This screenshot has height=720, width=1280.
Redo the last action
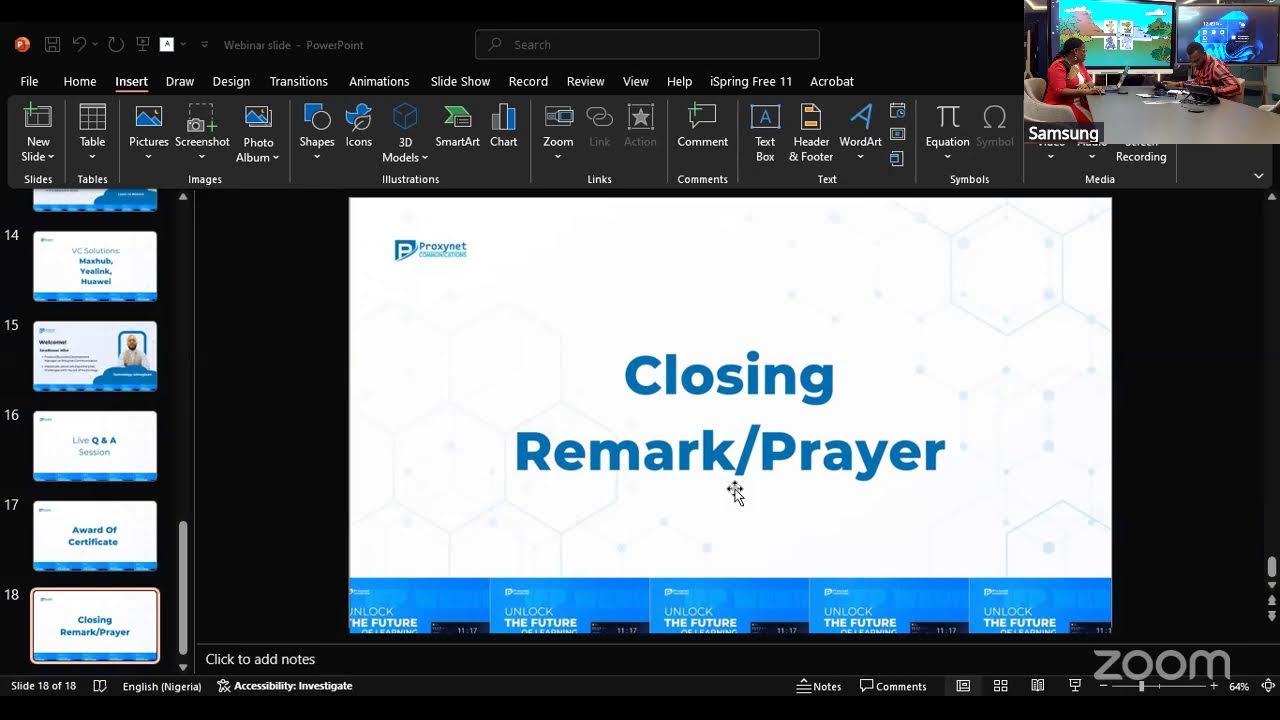(116, 45)
